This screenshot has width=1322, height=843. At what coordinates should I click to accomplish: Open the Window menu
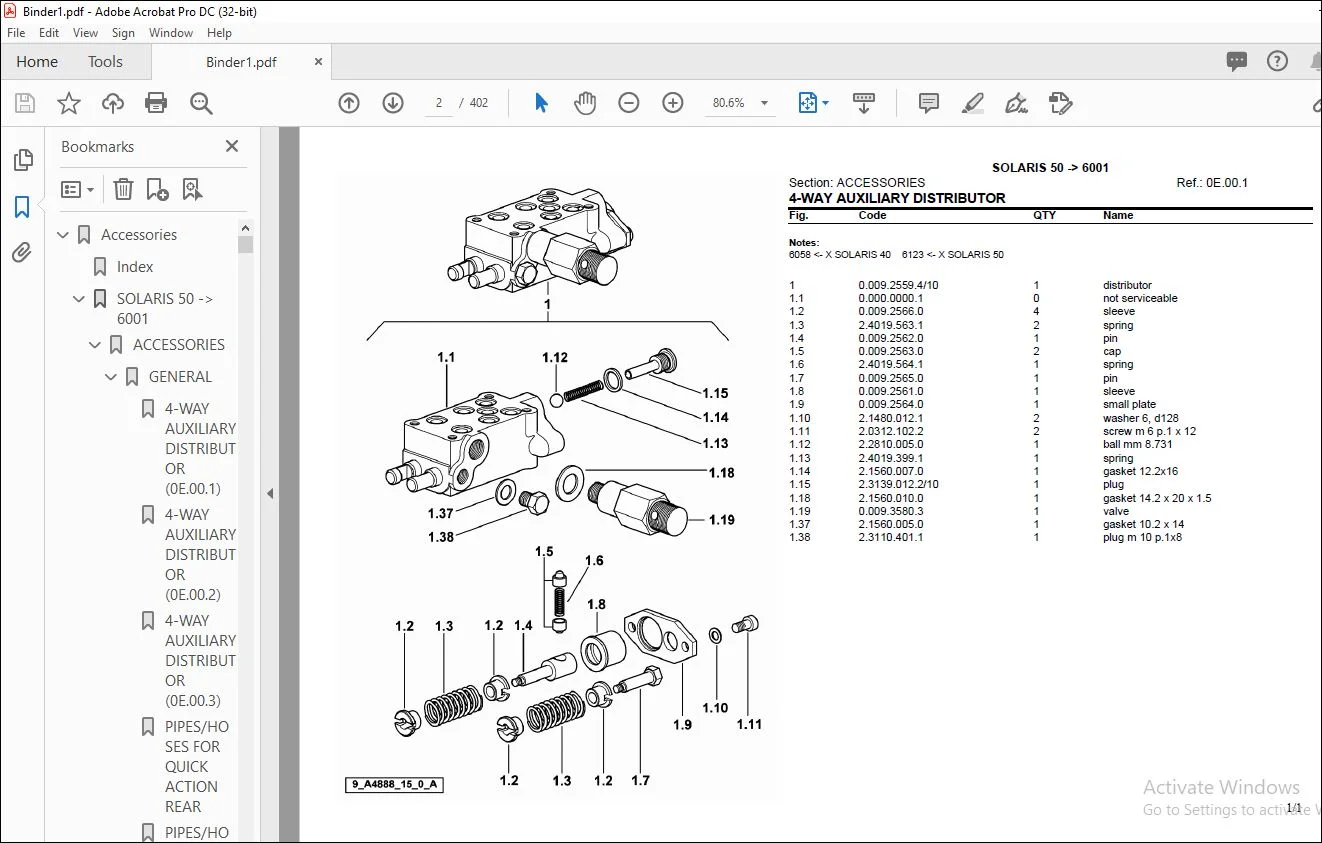(171, 33)
